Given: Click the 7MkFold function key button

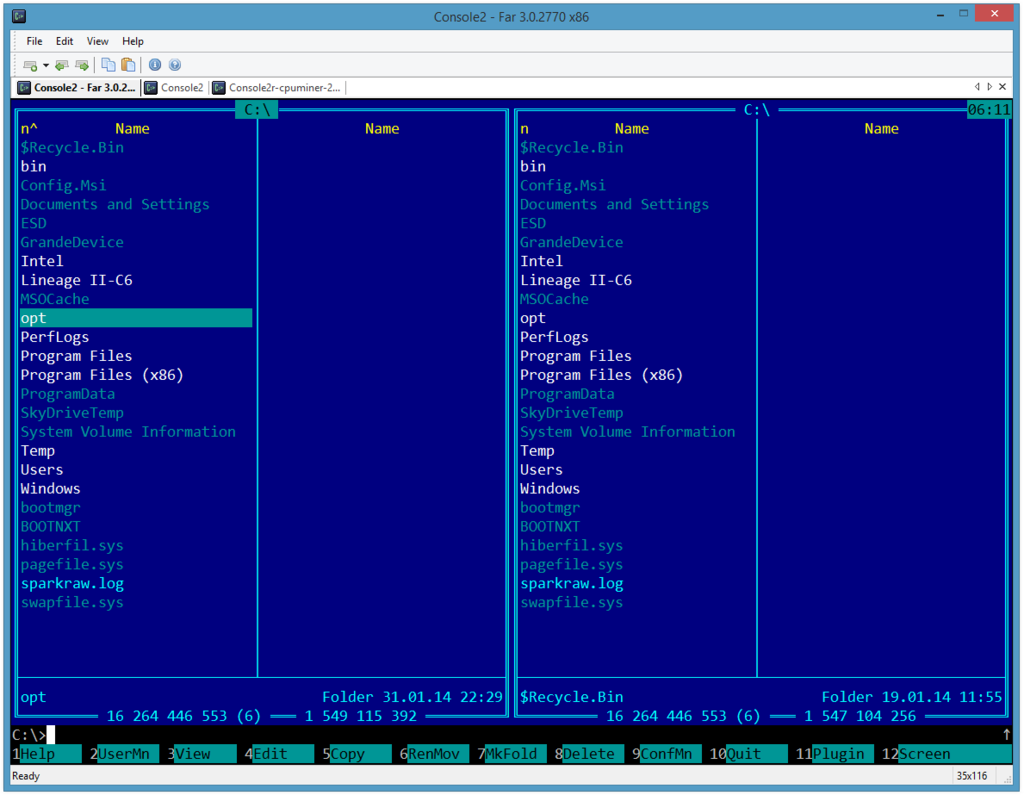Looking at the screenshot, I should [x=511, y=754].
